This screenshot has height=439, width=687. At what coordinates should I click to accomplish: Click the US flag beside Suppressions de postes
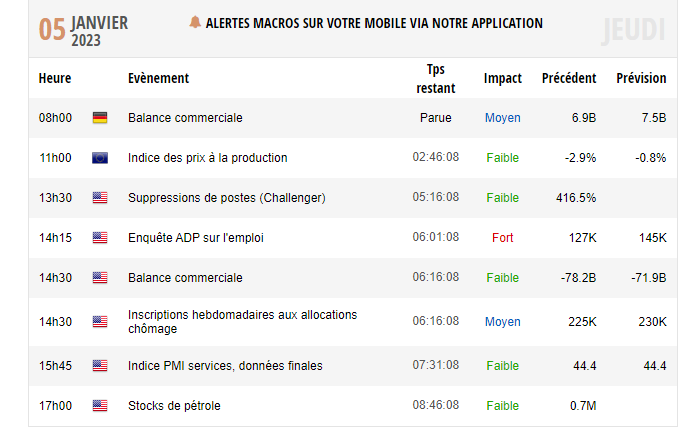(x=100, y=198)
